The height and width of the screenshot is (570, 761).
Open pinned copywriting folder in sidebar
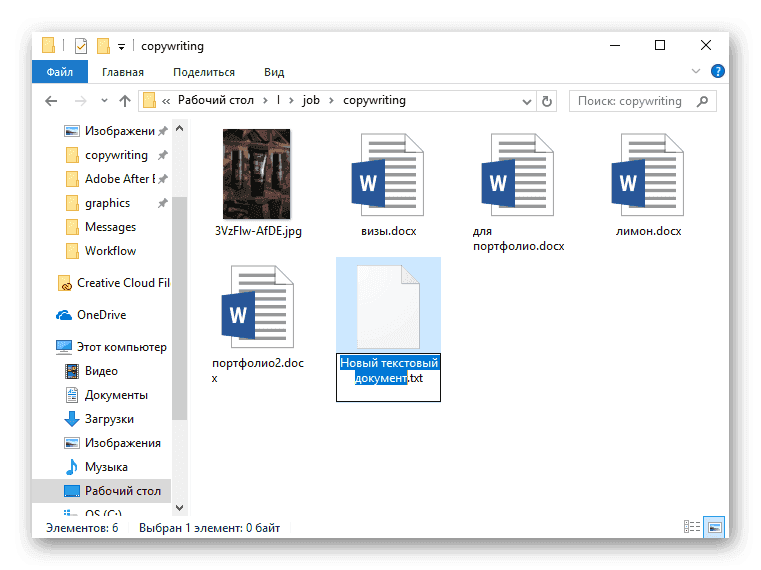[116, 155]
